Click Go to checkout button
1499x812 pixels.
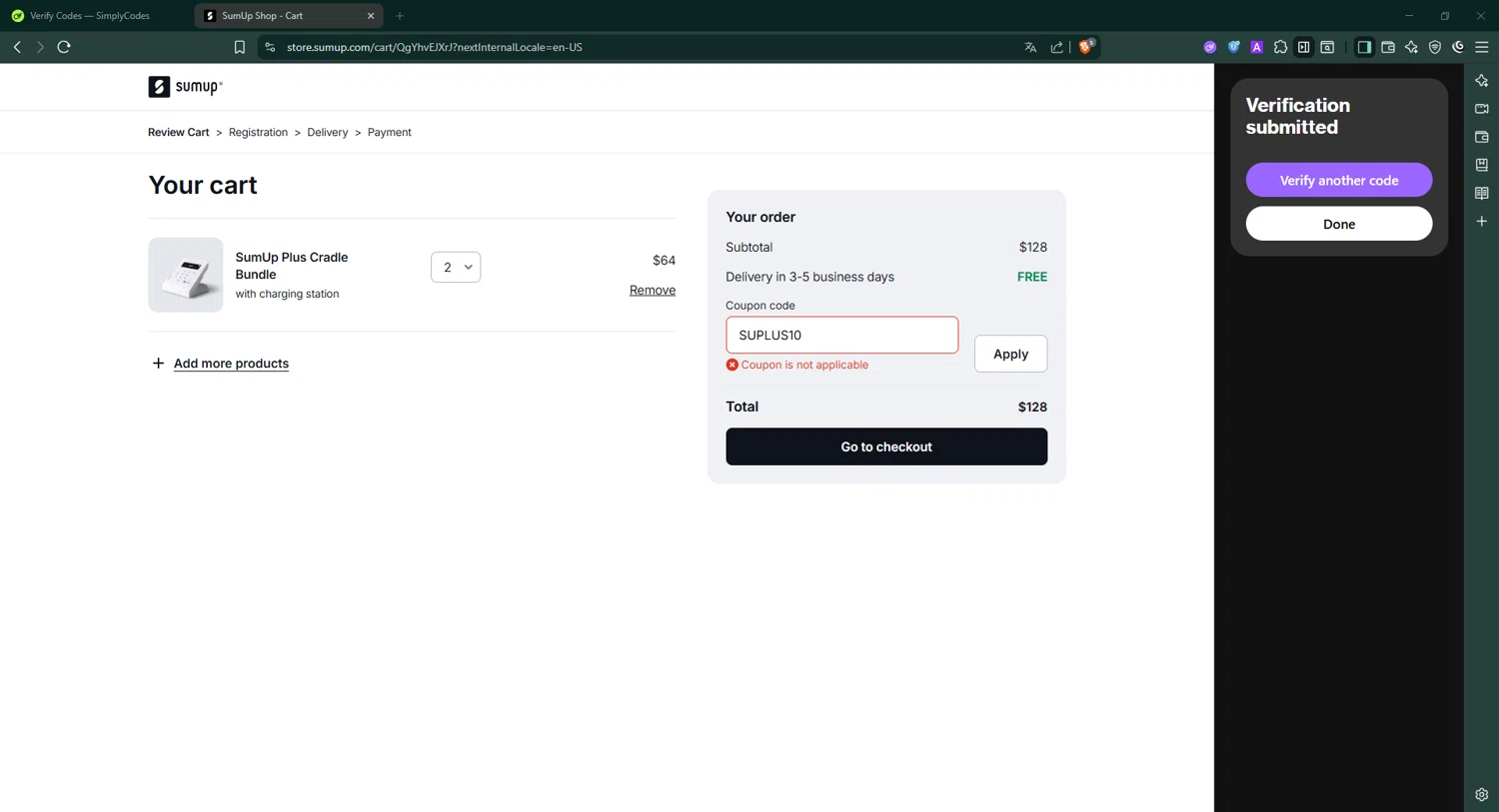click(886, 446)
